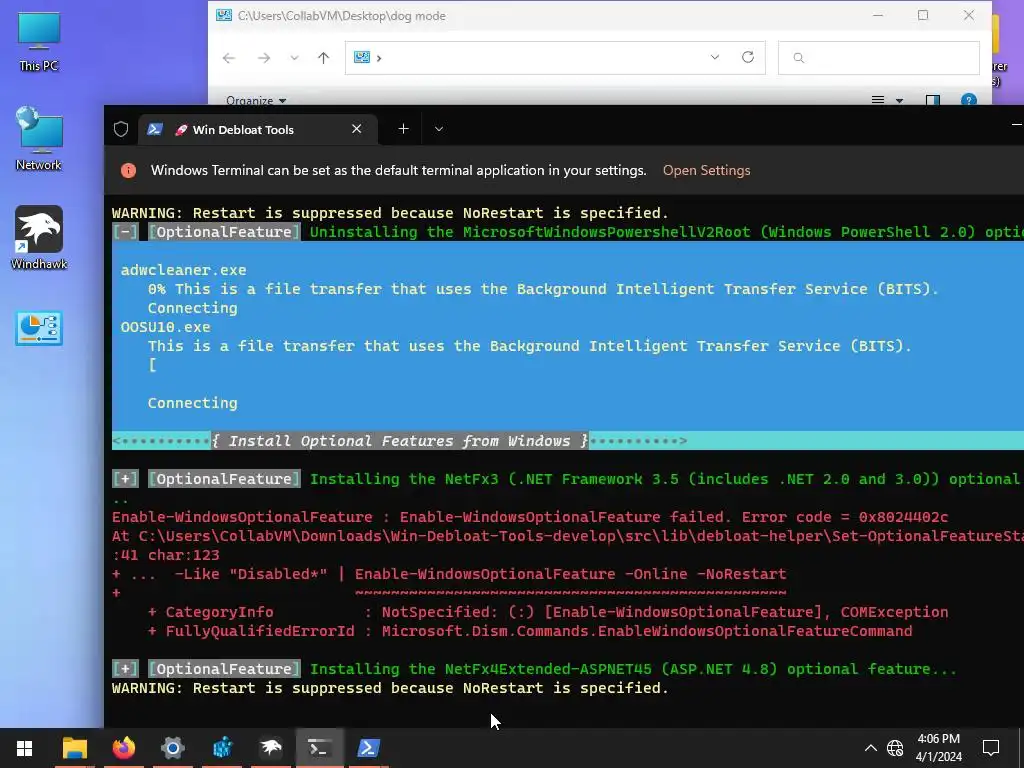Switch to PowerShell on taskbar
Image resolution: width=1024 pixels, height=768 pixels.
point(368,748)
